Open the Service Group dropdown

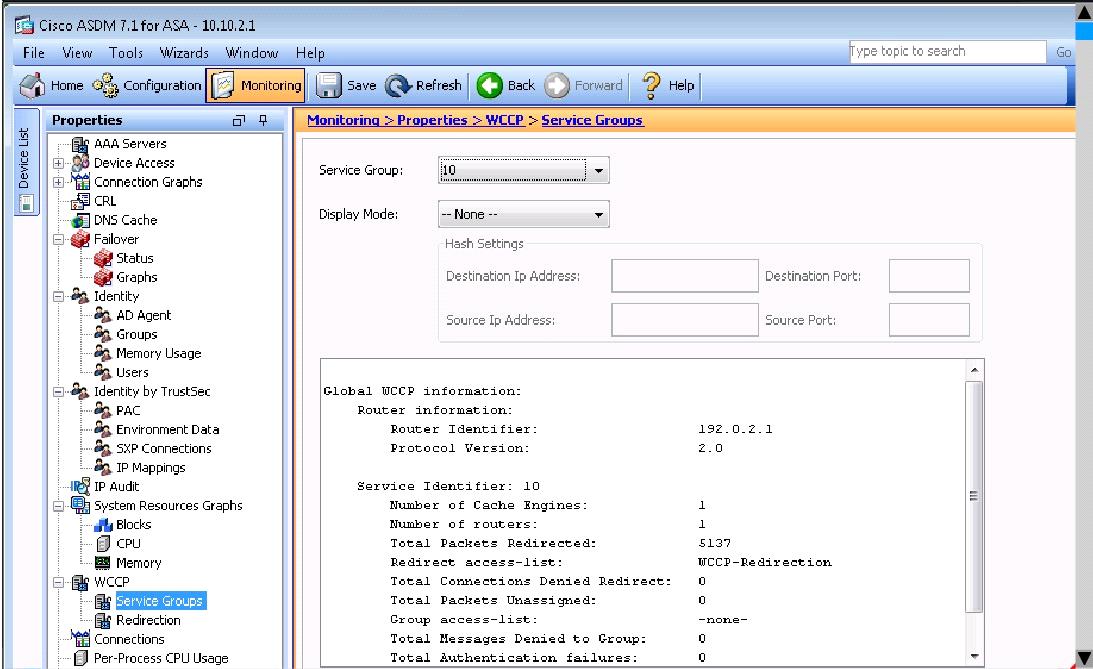(x=598, y=171)
